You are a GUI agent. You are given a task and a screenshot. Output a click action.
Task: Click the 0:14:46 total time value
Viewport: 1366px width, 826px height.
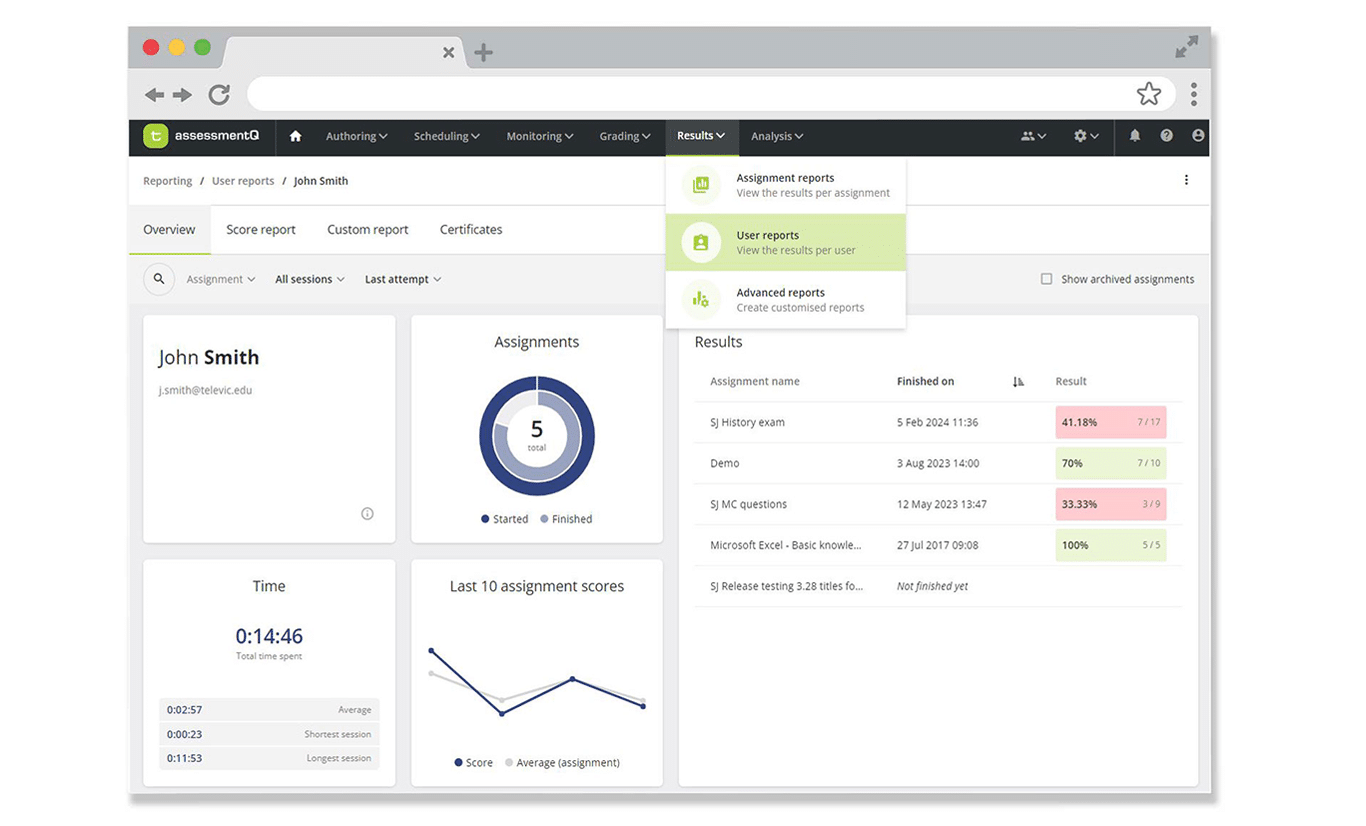coord(269,636)
